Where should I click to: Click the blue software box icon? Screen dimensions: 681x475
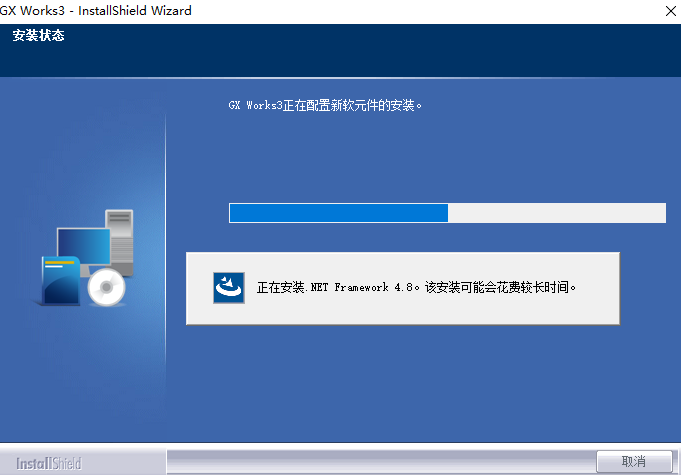click(60, 281)
